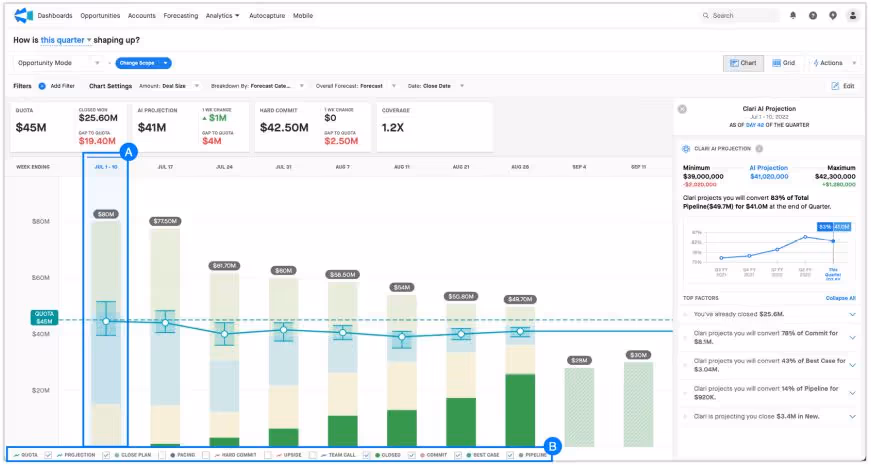This screenshot has width=871, height=465.
Task: Click the QUOTA $45M axis tag
Action: click(x=44, y=318)
